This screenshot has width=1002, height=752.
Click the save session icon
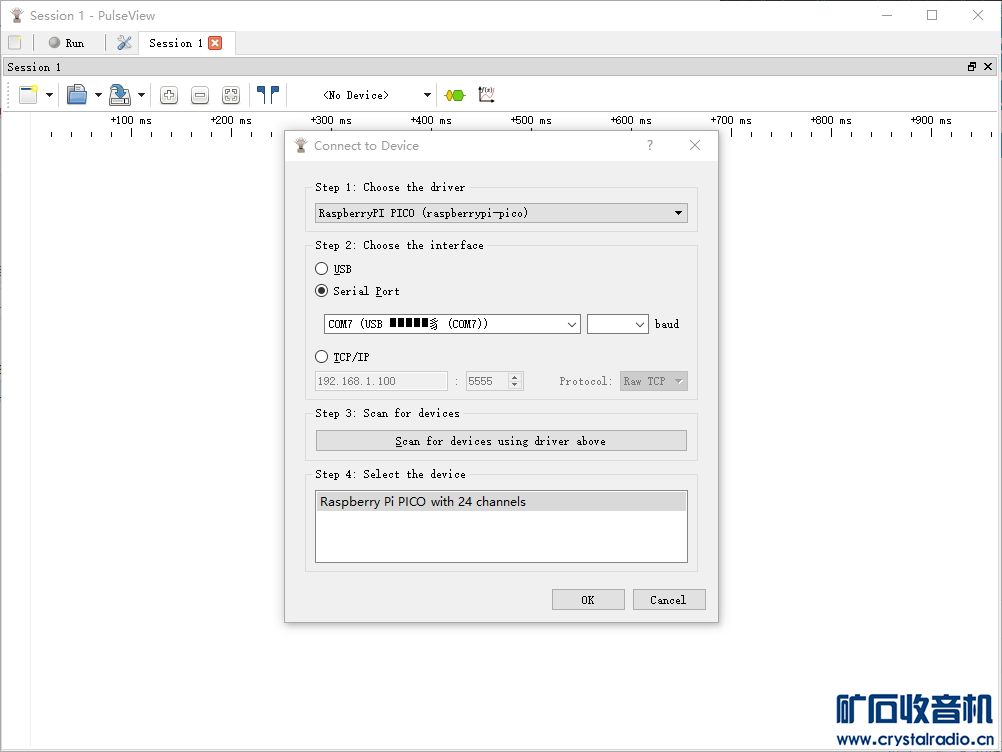click(x=119, y=95)
